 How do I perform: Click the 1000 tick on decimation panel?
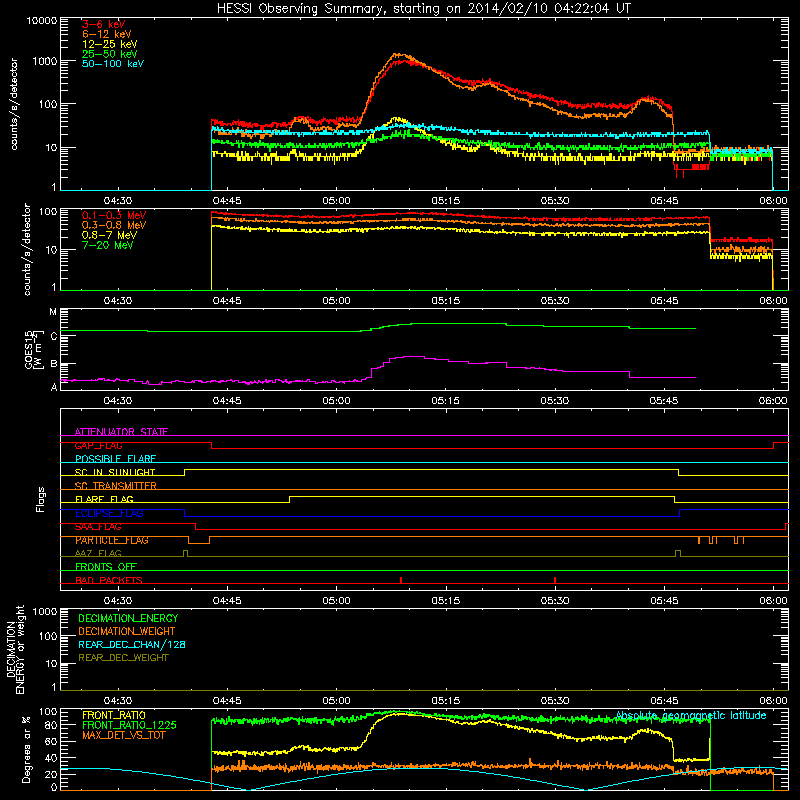[x=45, y=611]
